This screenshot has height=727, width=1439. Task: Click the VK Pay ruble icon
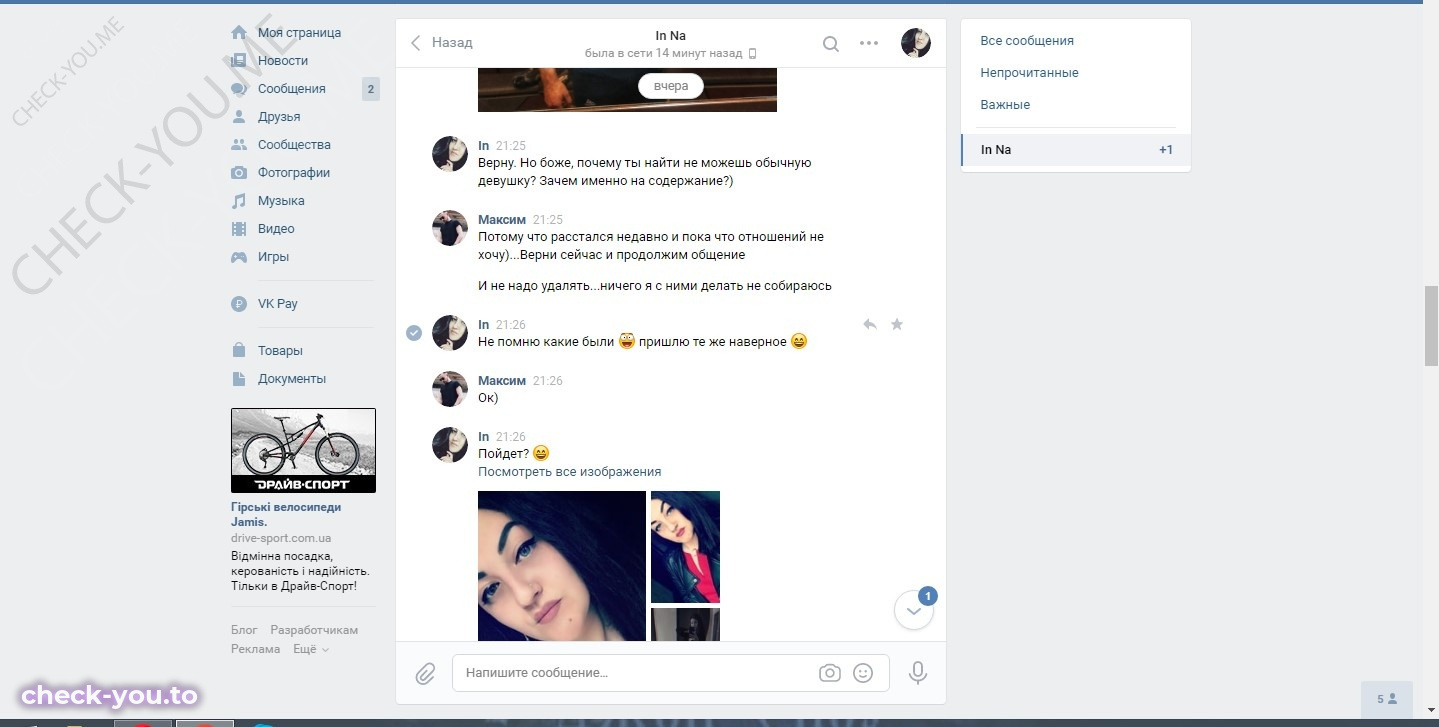point(239,304)
